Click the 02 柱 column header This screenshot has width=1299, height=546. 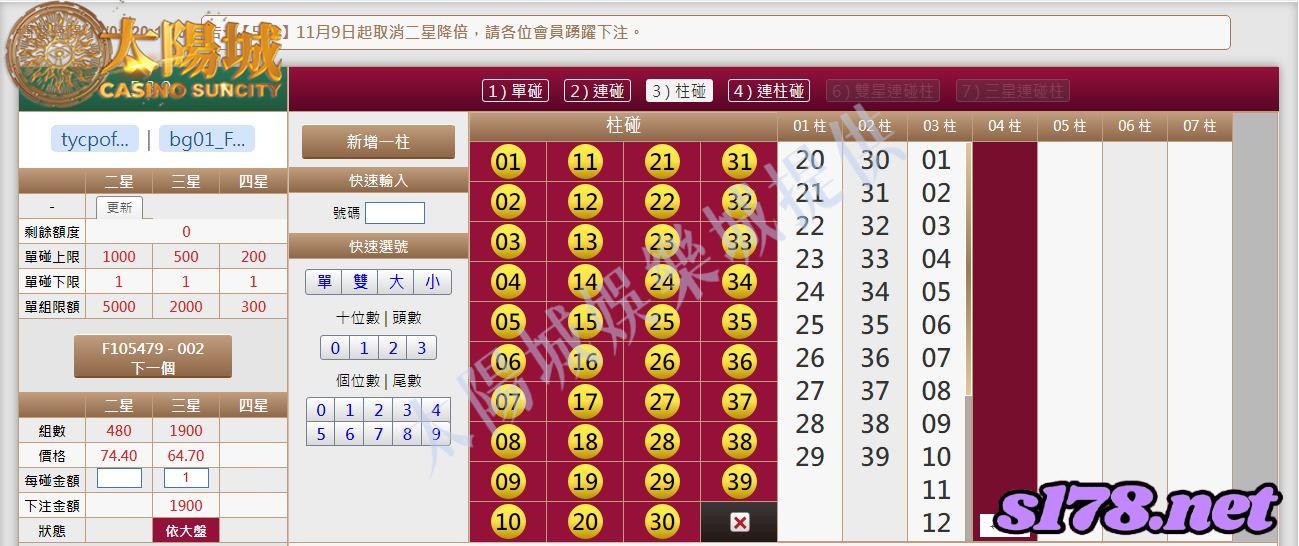click(875, 126)
